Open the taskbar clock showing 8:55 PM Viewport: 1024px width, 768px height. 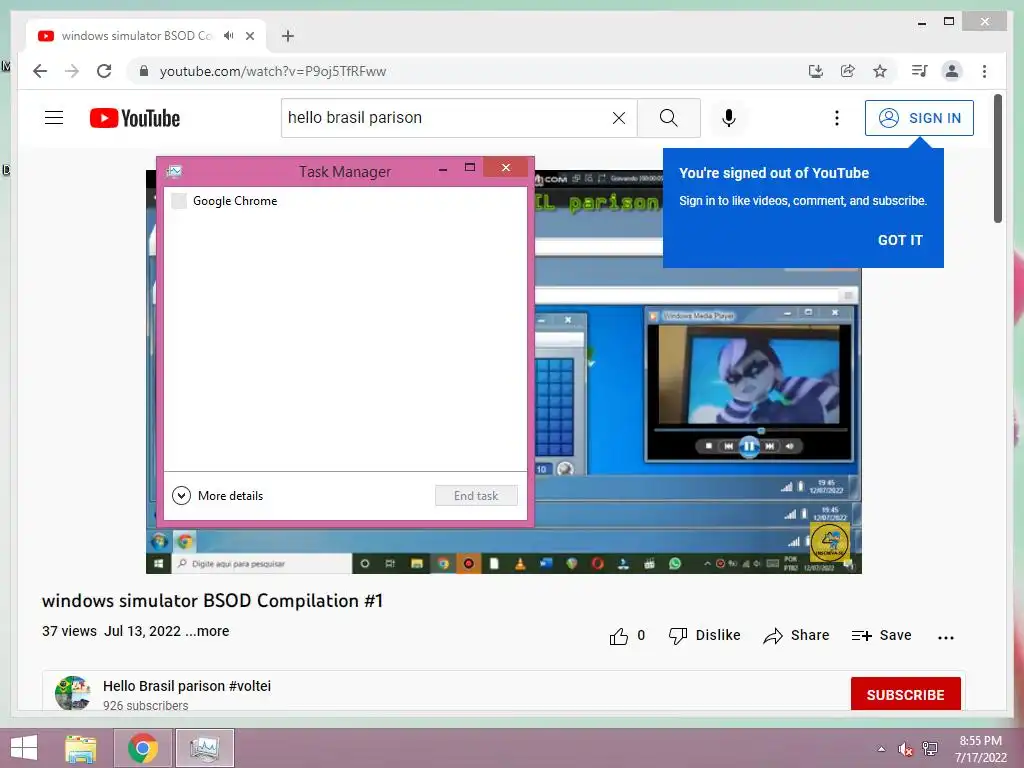tap(981, 748)
